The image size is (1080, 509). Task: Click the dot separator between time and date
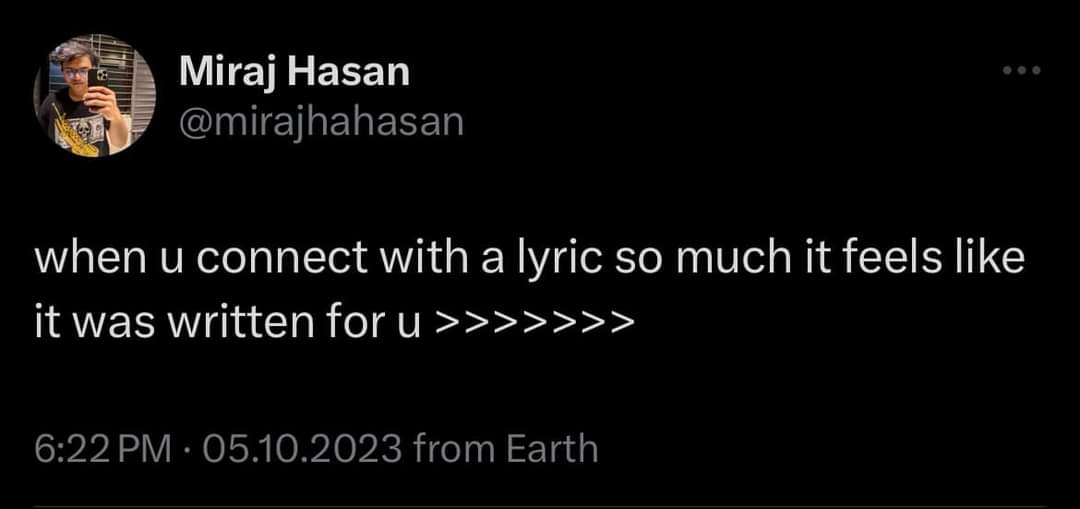click(x=186, y=450)
